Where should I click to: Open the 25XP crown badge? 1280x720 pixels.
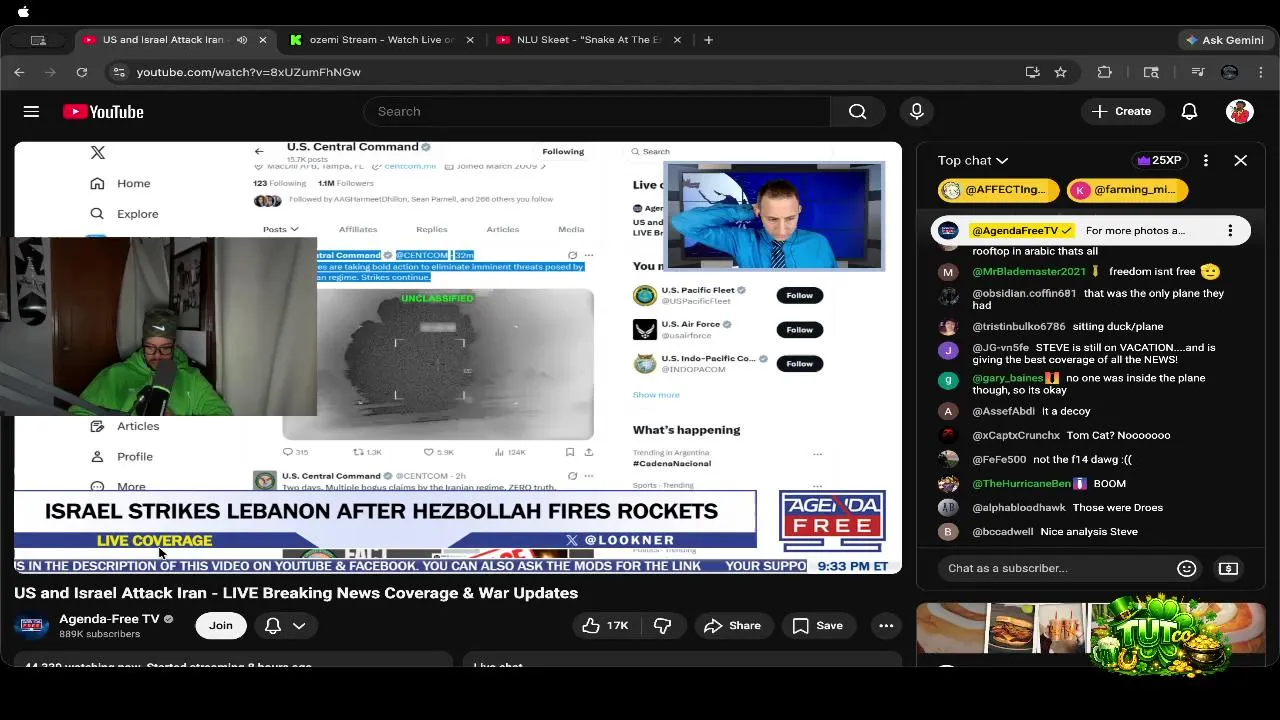coord(1160,160)
